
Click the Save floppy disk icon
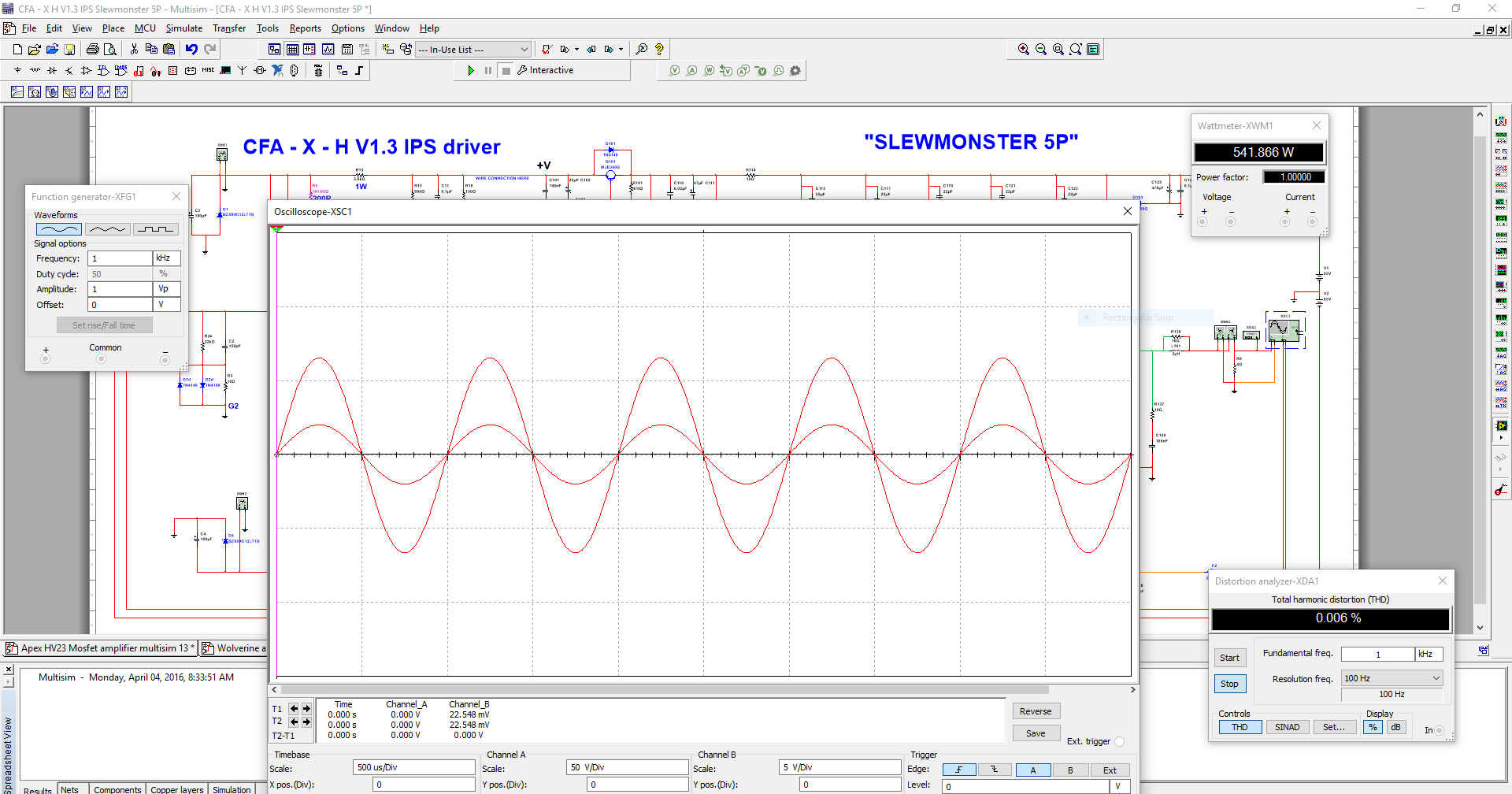(69, 49)
